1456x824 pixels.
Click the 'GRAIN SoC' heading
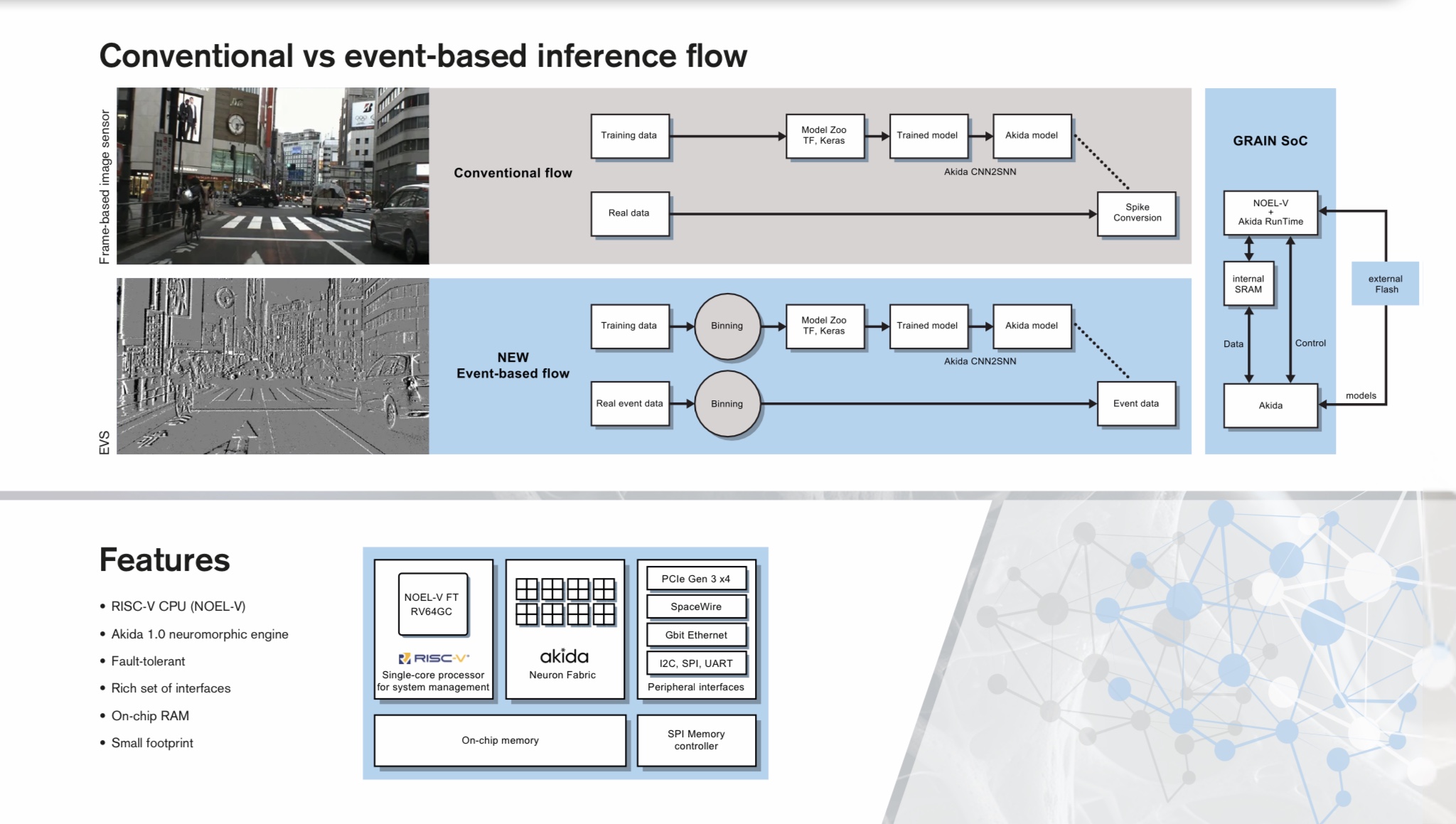(x=1270, y=141)
